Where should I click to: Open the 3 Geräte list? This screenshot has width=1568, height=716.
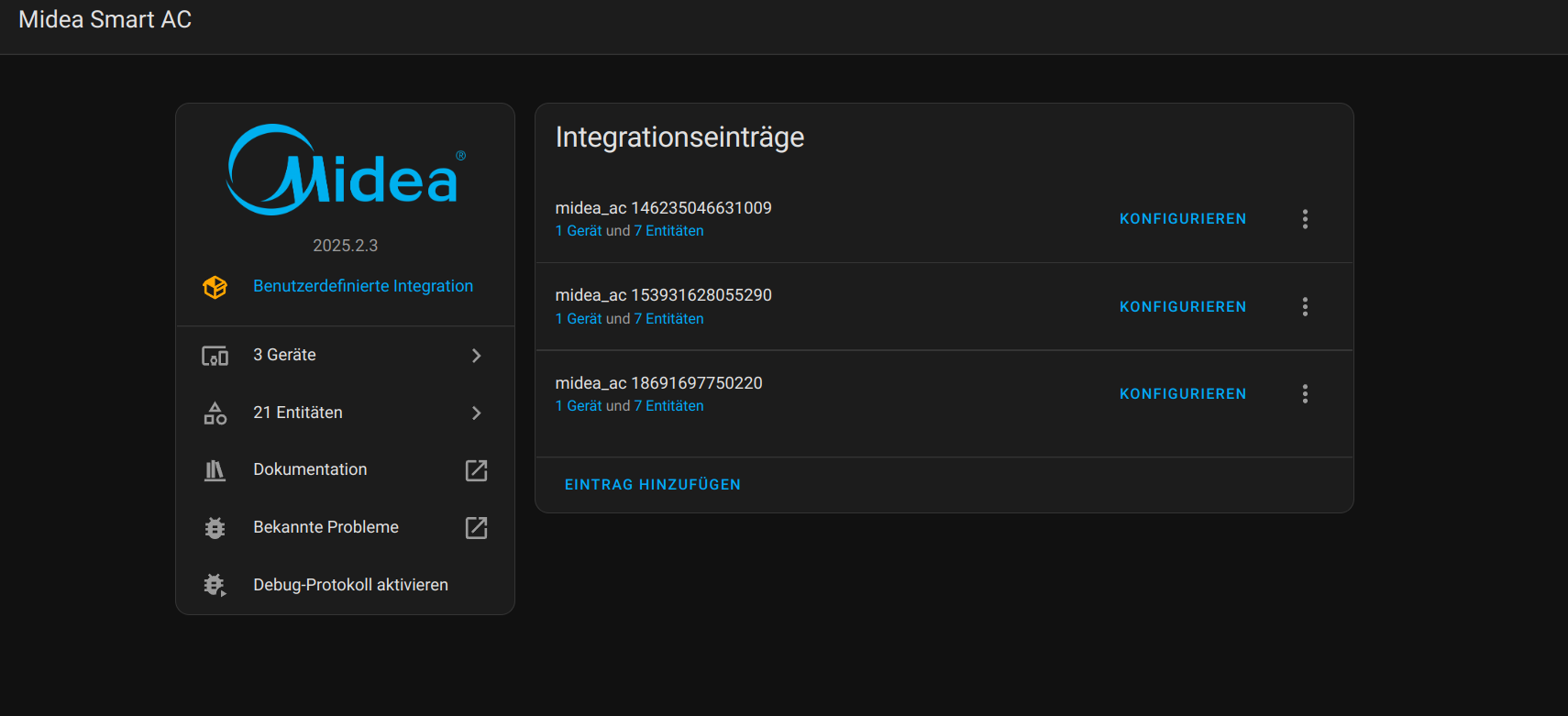[345, 355]
